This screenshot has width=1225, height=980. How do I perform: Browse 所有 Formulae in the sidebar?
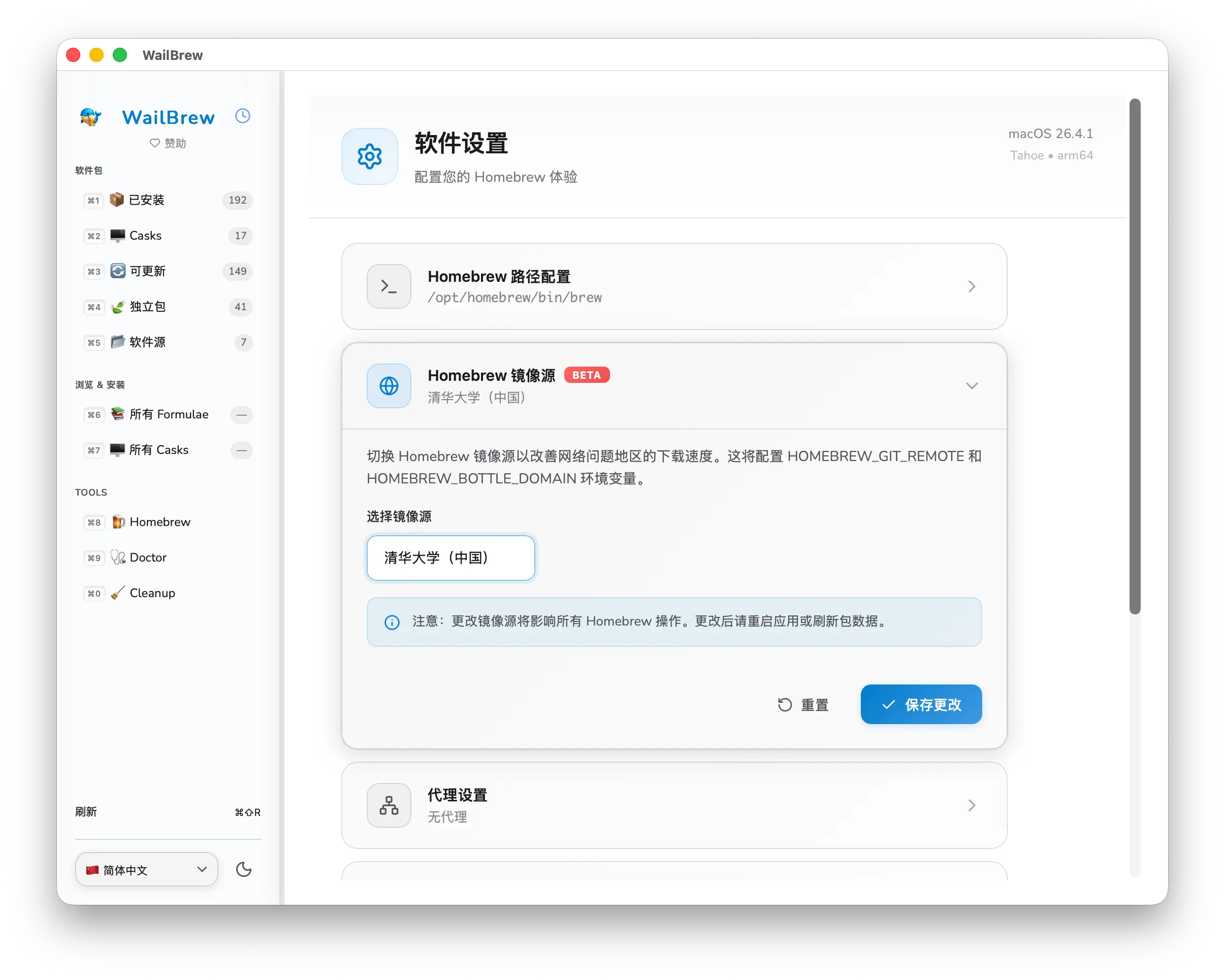click(168, 414)
